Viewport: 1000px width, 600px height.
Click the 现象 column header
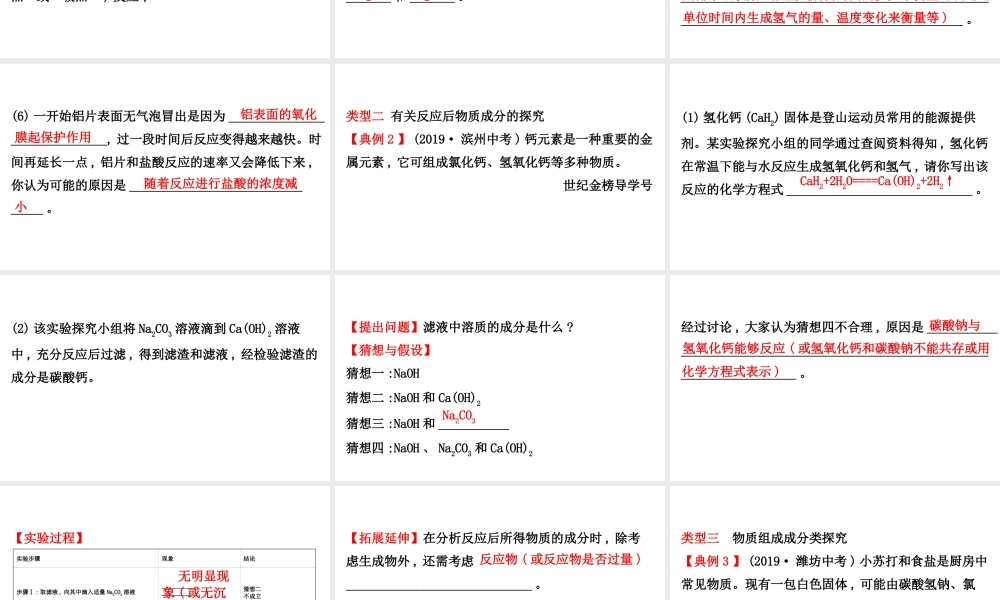pyautogui.click(x=168, y=559)
